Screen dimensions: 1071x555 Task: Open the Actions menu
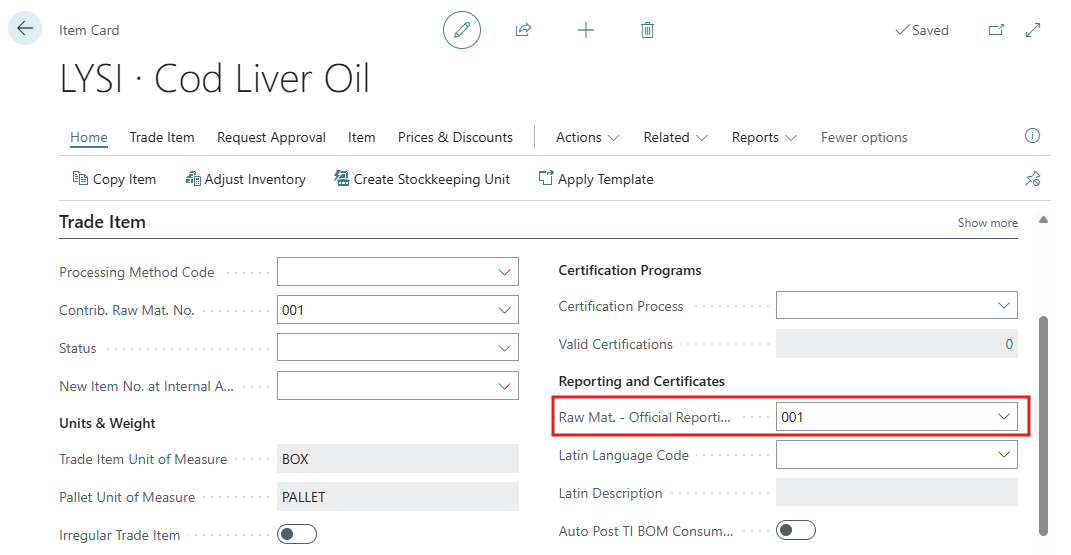587,137
